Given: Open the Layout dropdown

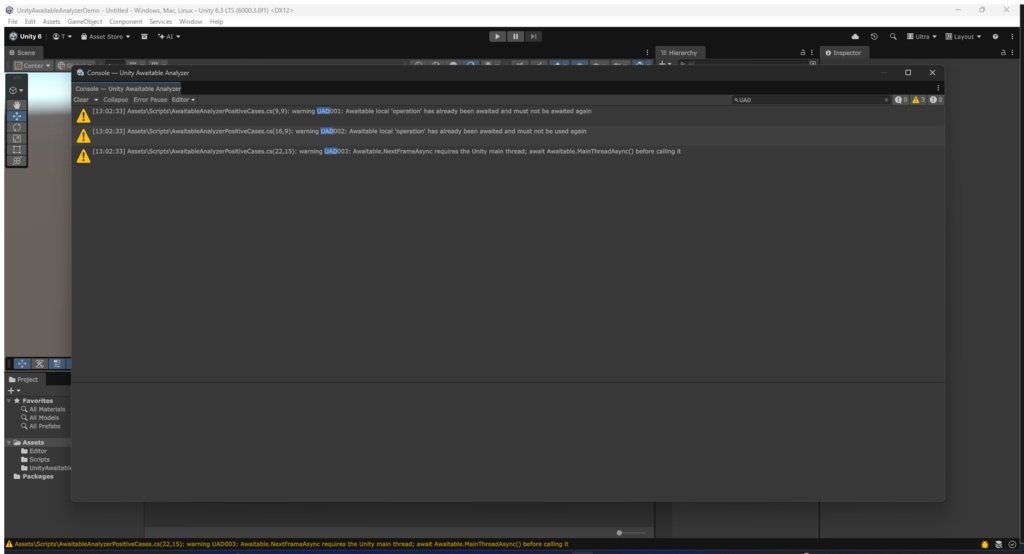Looking at the screenshot, I should 963,37.
